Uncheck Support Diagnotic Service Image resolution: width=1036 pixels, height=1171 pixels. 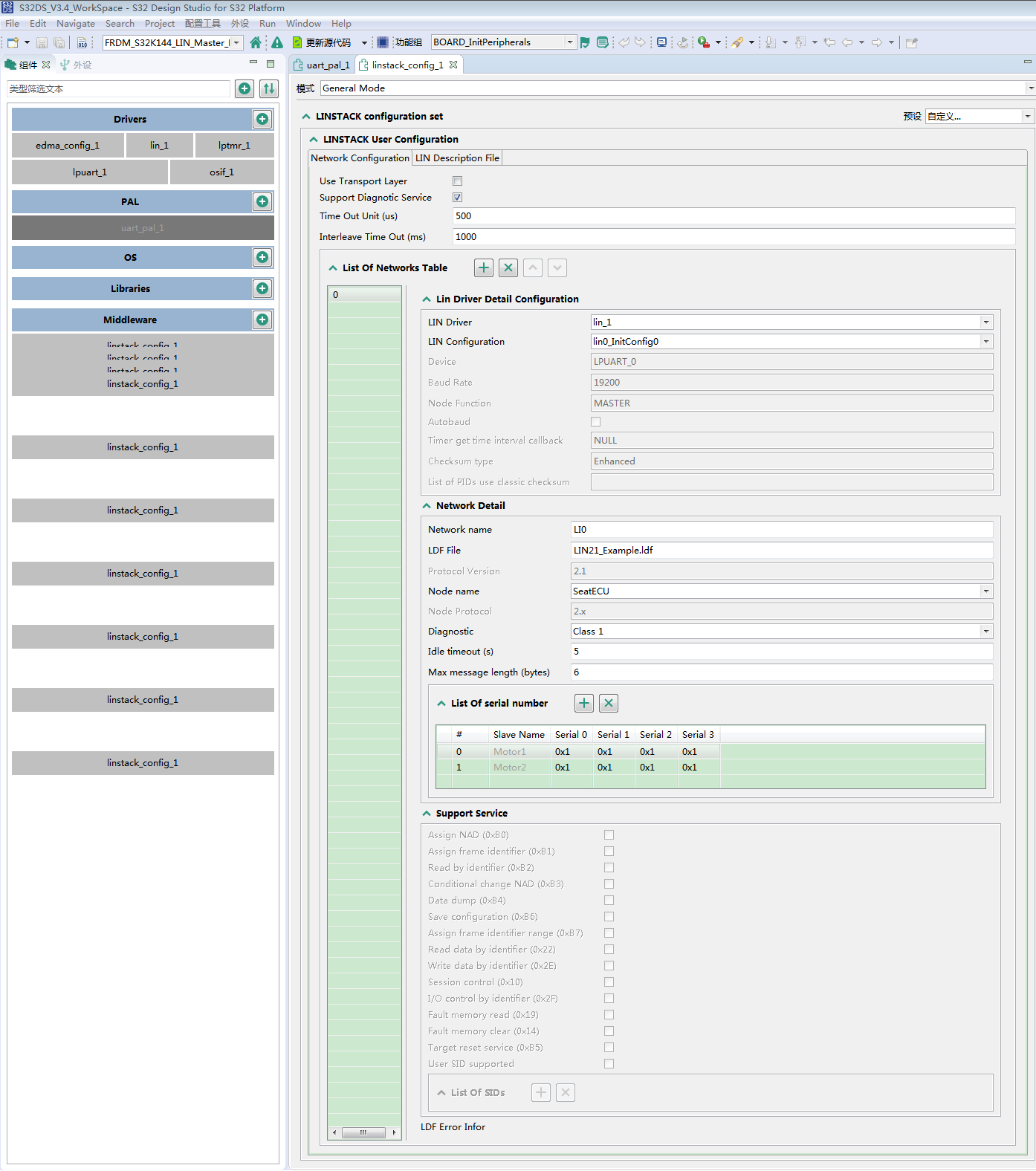[458, 198]
